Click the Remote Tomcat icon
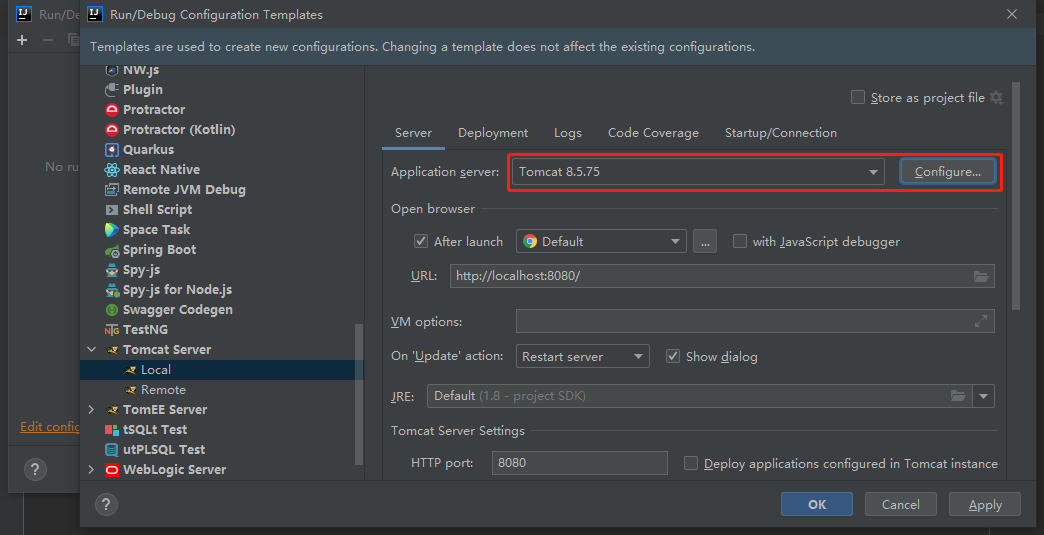 [130, 390]
